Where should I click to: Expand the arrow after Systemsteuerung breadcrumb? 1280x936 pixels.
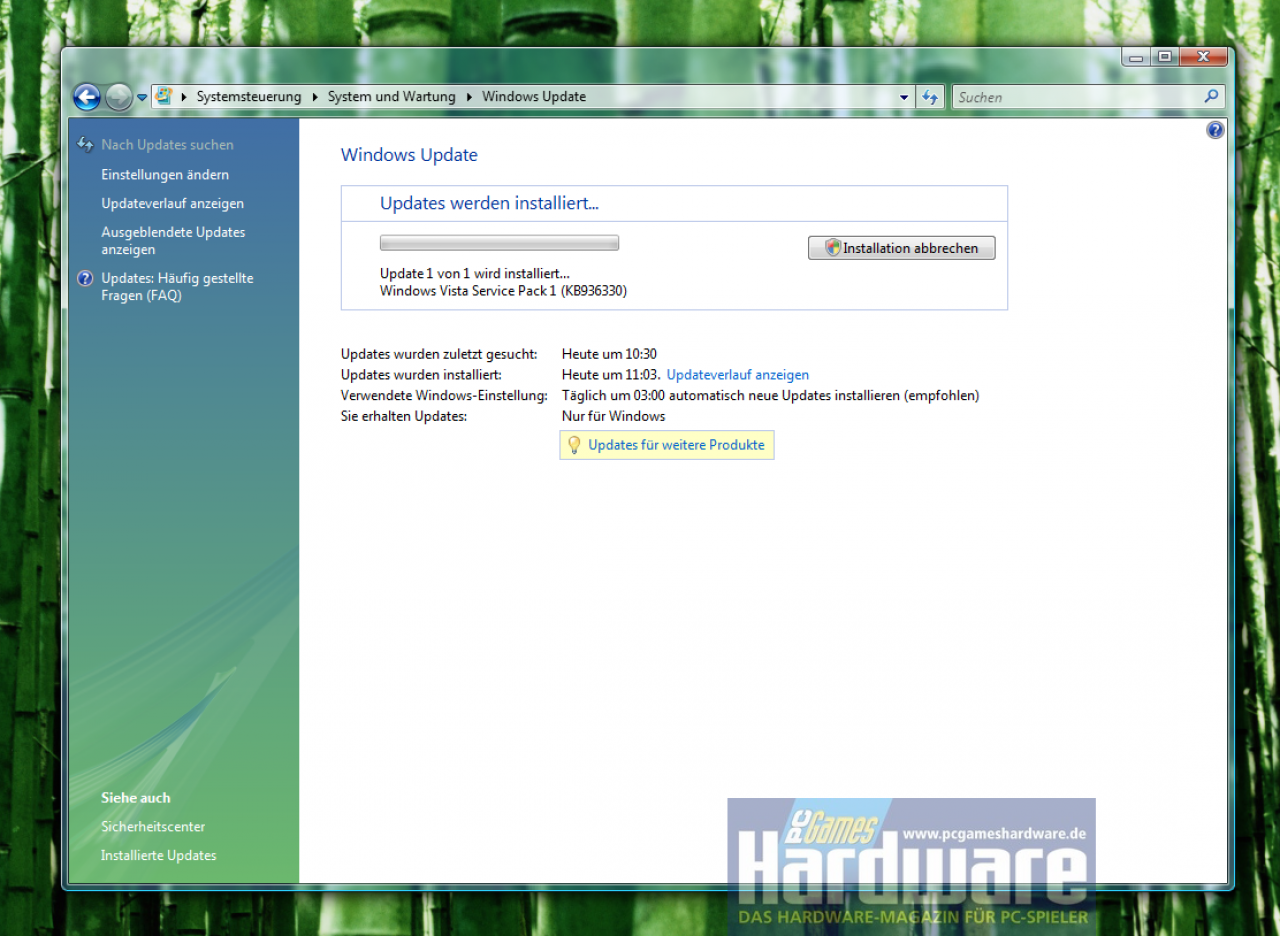coord(315,97)
